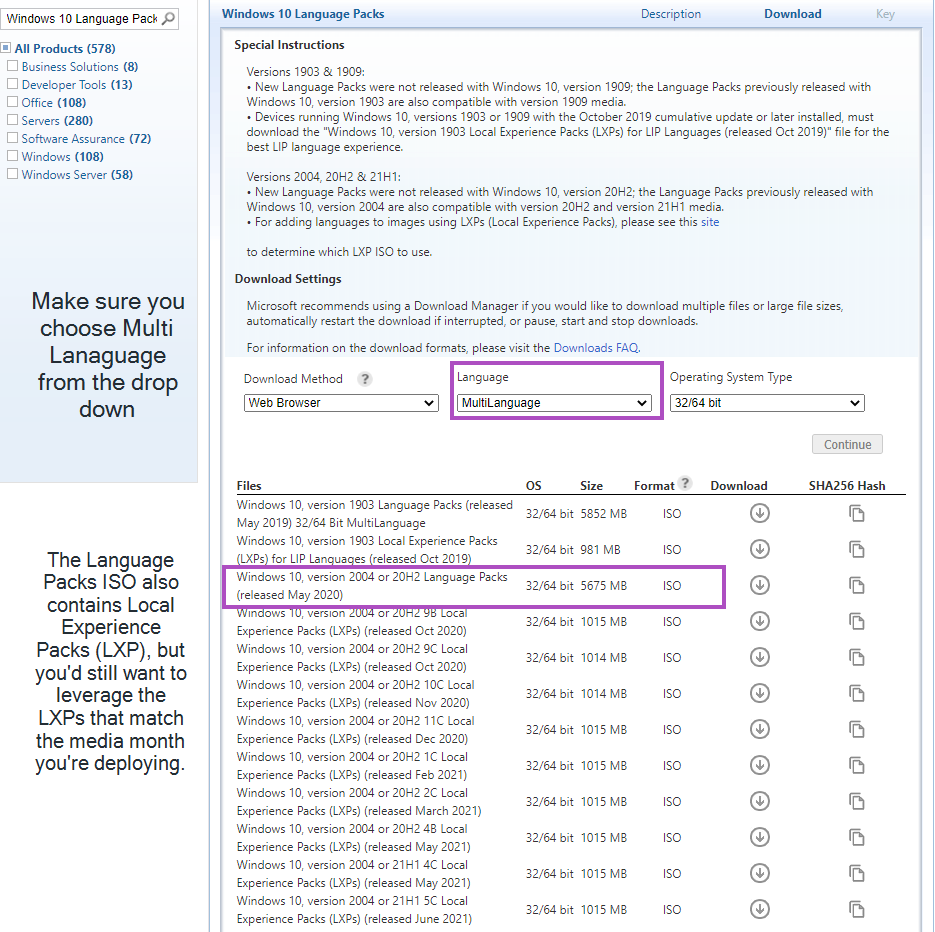Copy SHA256 hash for 1903 Language Packs
The height and width of the screenshot is (932, 935).
[x=856, y=514]
